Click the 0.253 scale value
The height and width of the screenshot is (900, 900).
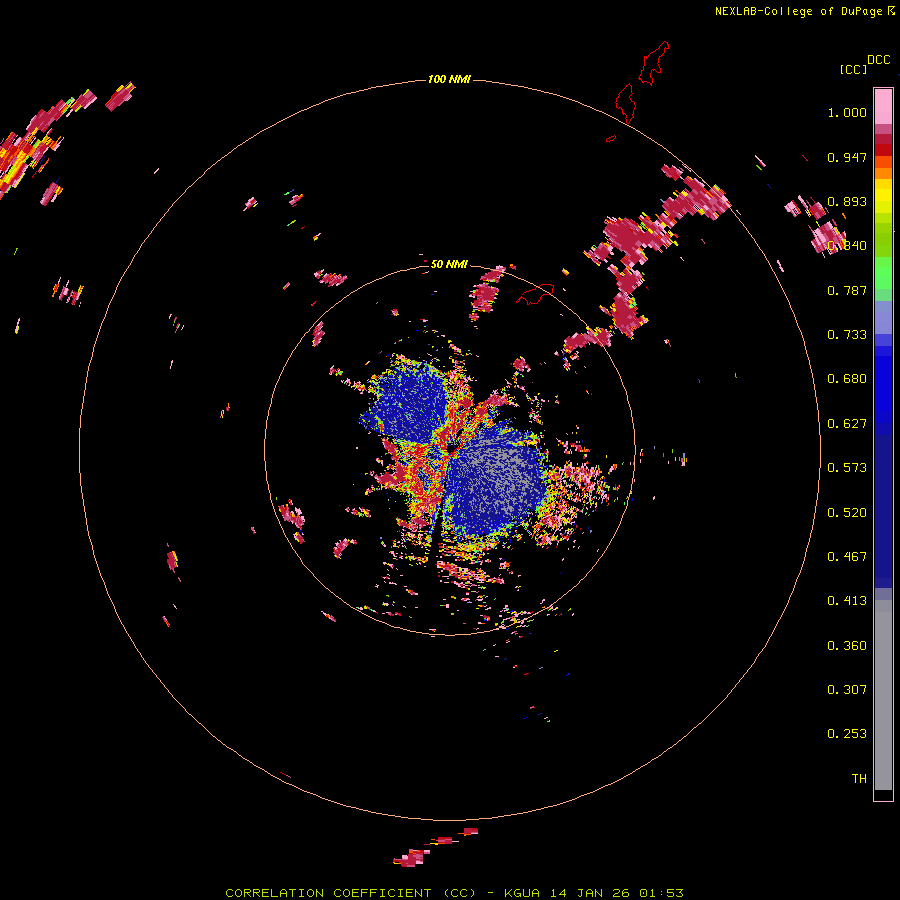847,734
